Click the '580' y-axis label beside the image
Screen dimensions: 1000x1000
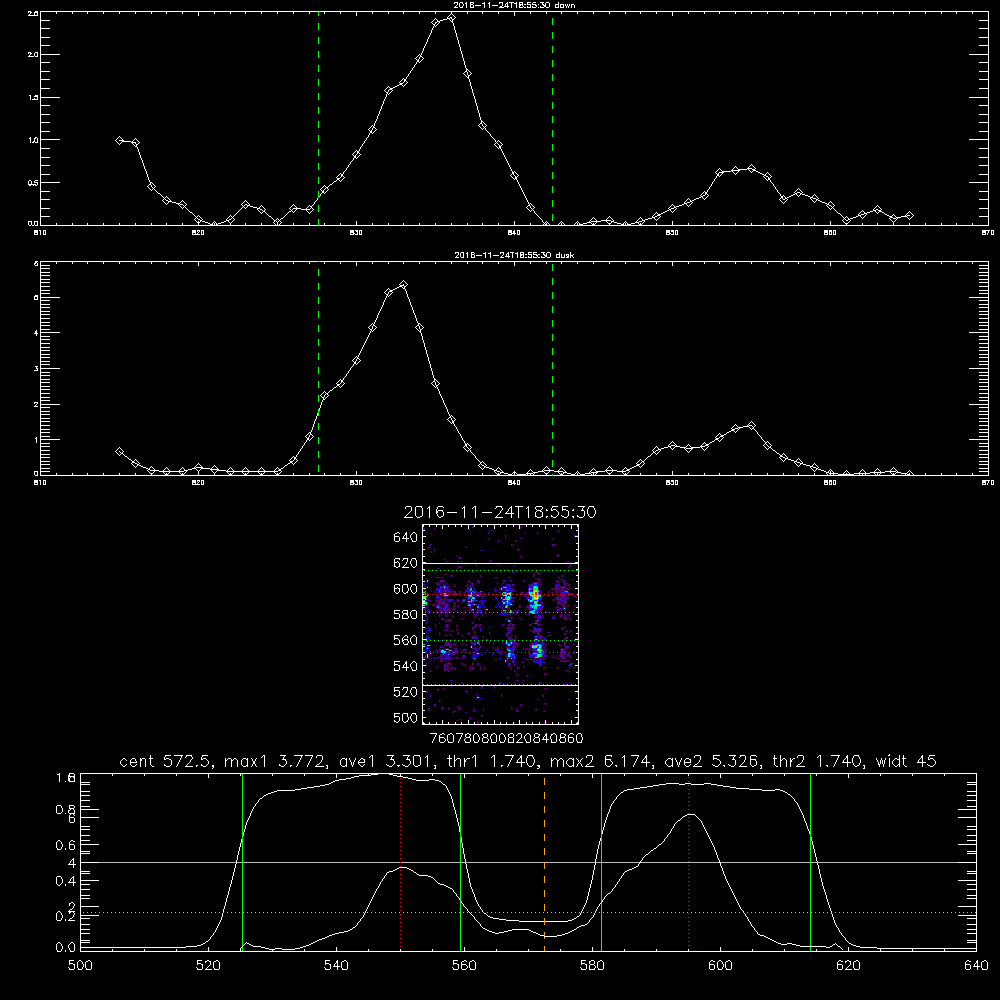405,614
